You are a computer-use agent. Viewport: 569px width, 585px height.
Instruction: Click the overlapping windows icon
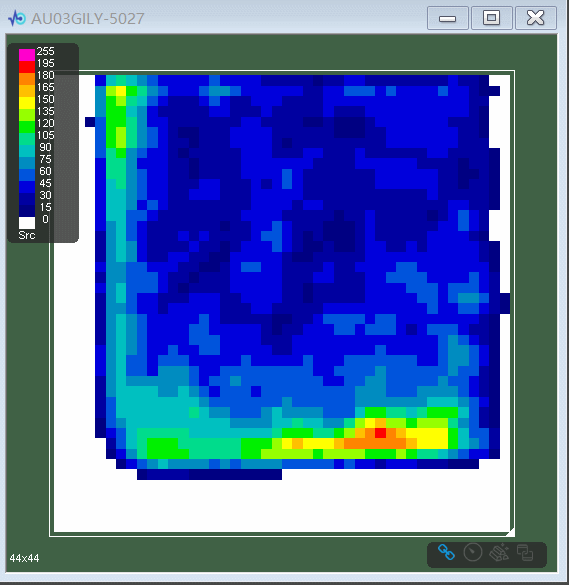[525, 553]
